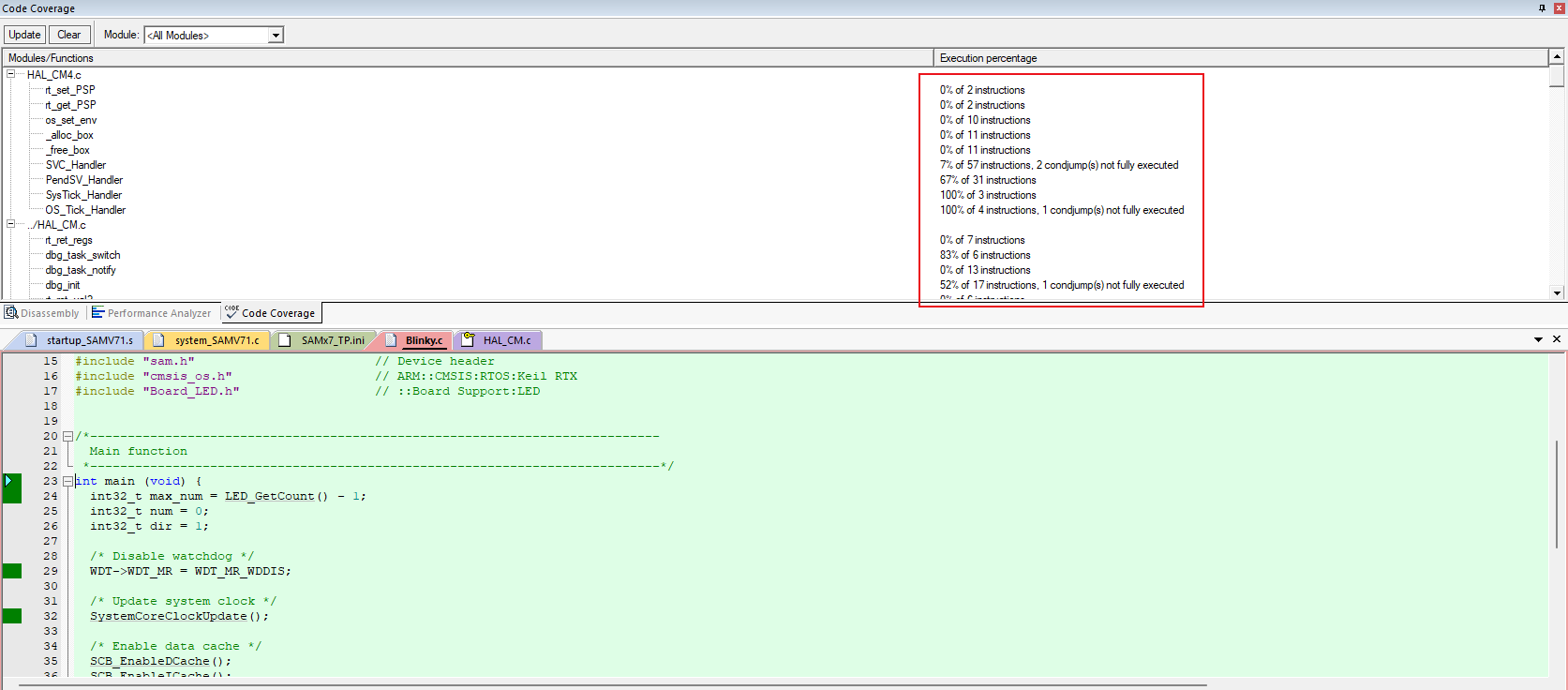
Task: Collapse the HAL_CM4.c module tree node
Action: [x=11, y=75]
